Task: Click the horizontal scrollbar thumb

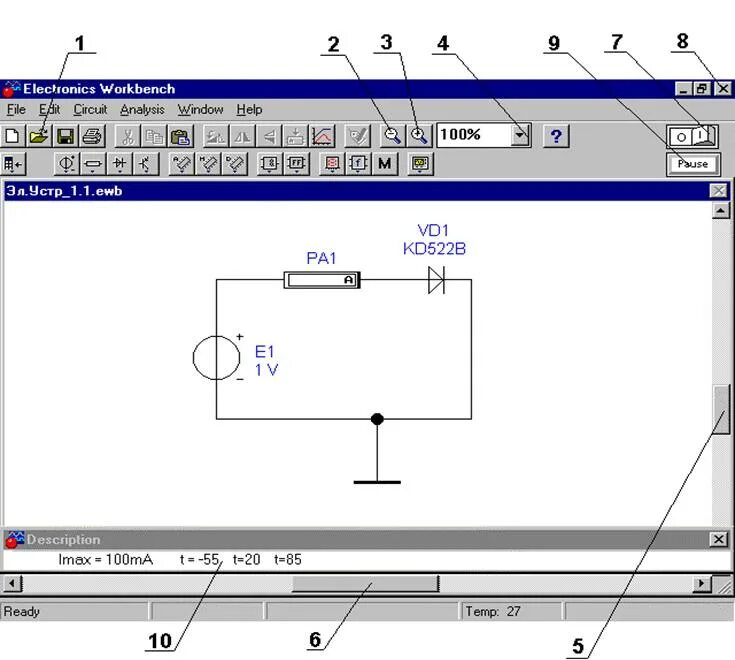Action: tap(365, 584)
